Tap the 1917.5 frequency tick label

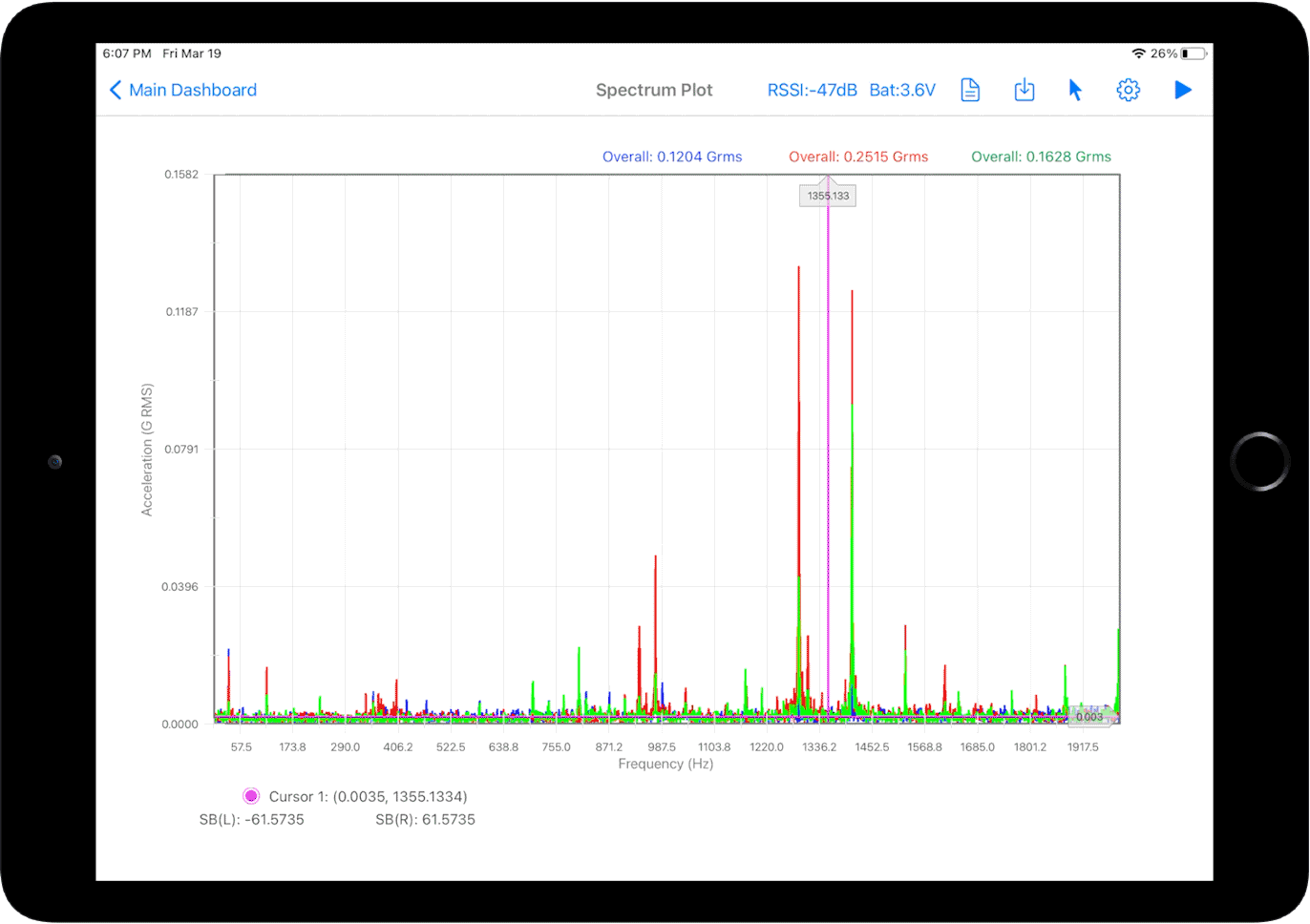[1083, 747]
